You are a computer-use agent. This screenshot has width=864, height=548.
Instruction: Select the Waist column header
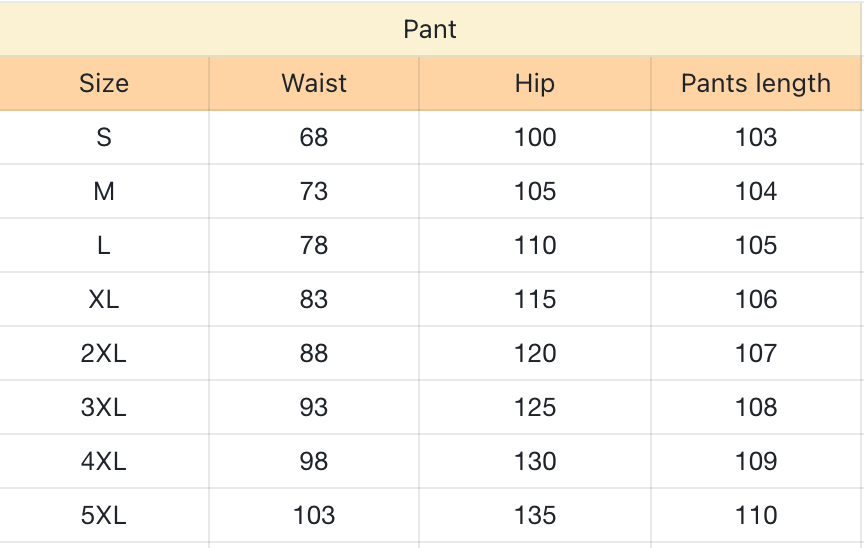point(314,84)
